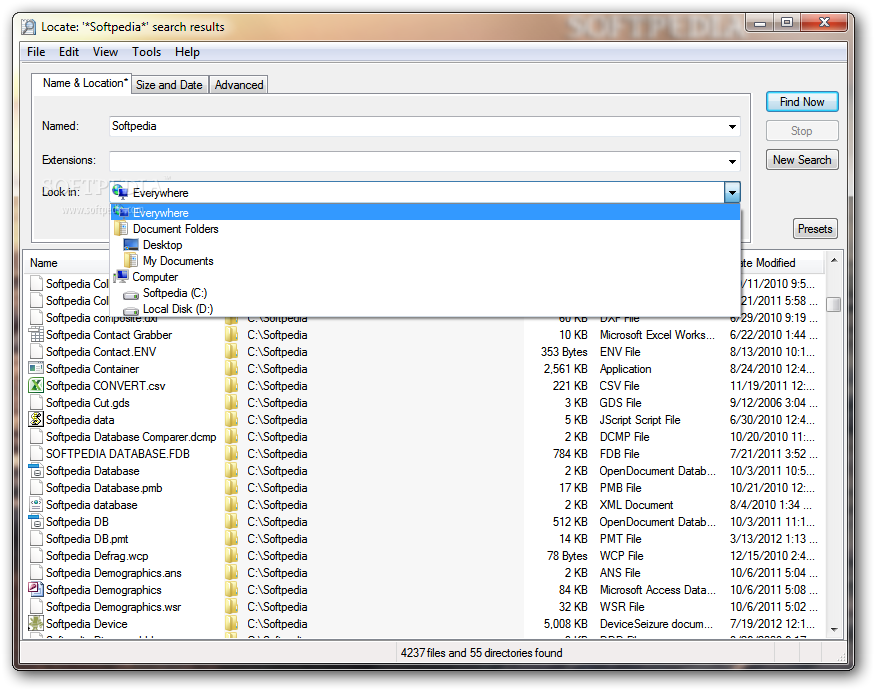Collapse the Look in dropdown arrow

pos(732,193)
